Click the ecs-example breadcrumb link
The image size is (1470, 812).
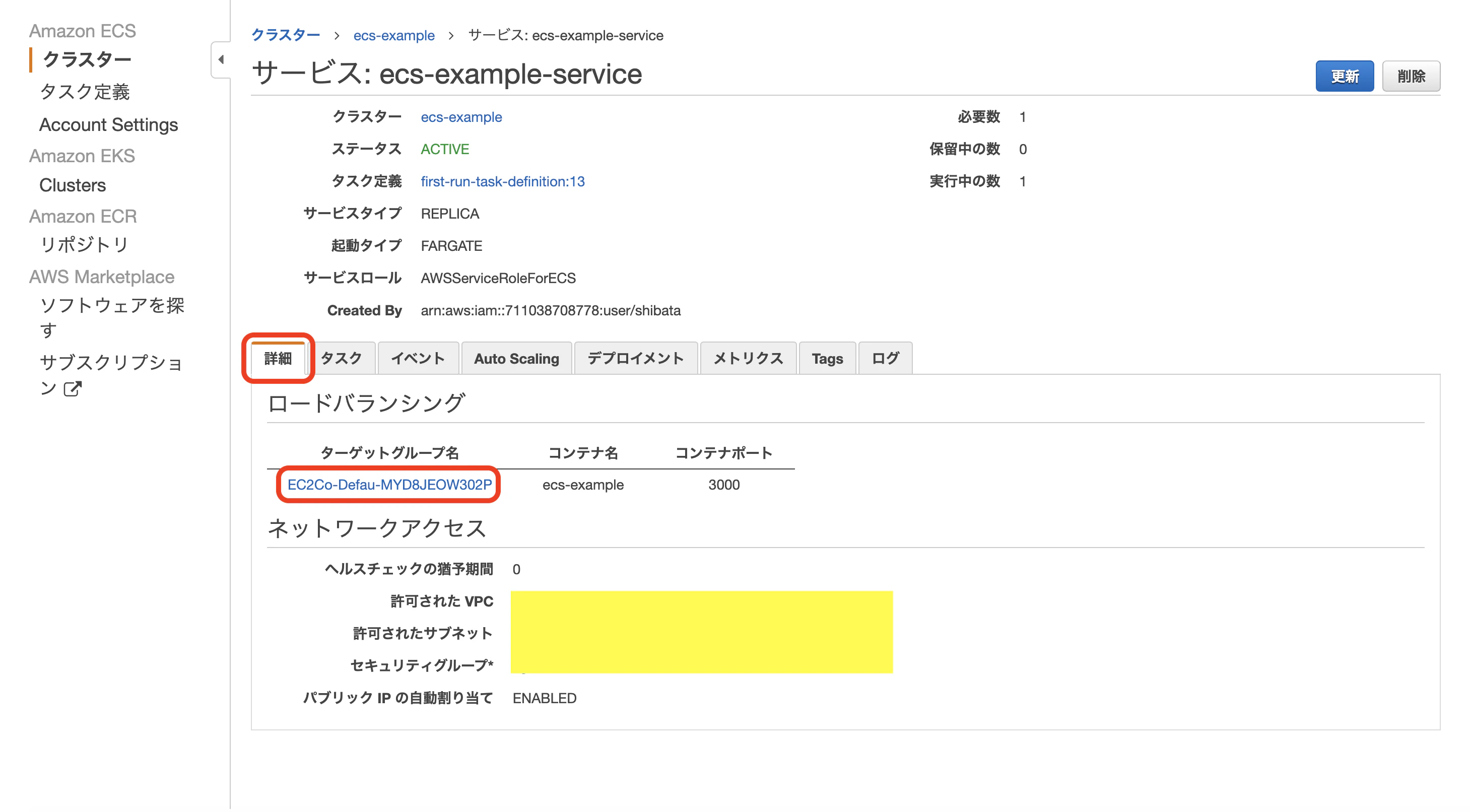(x=394, y=35)
